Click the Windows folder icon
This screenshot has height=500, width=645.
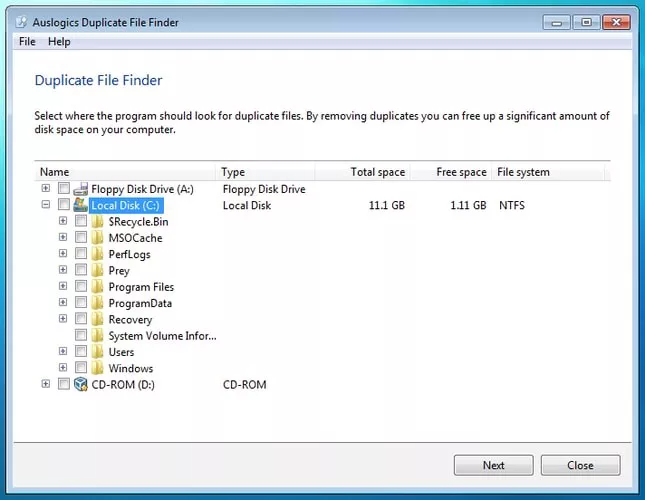pos(98,369)
